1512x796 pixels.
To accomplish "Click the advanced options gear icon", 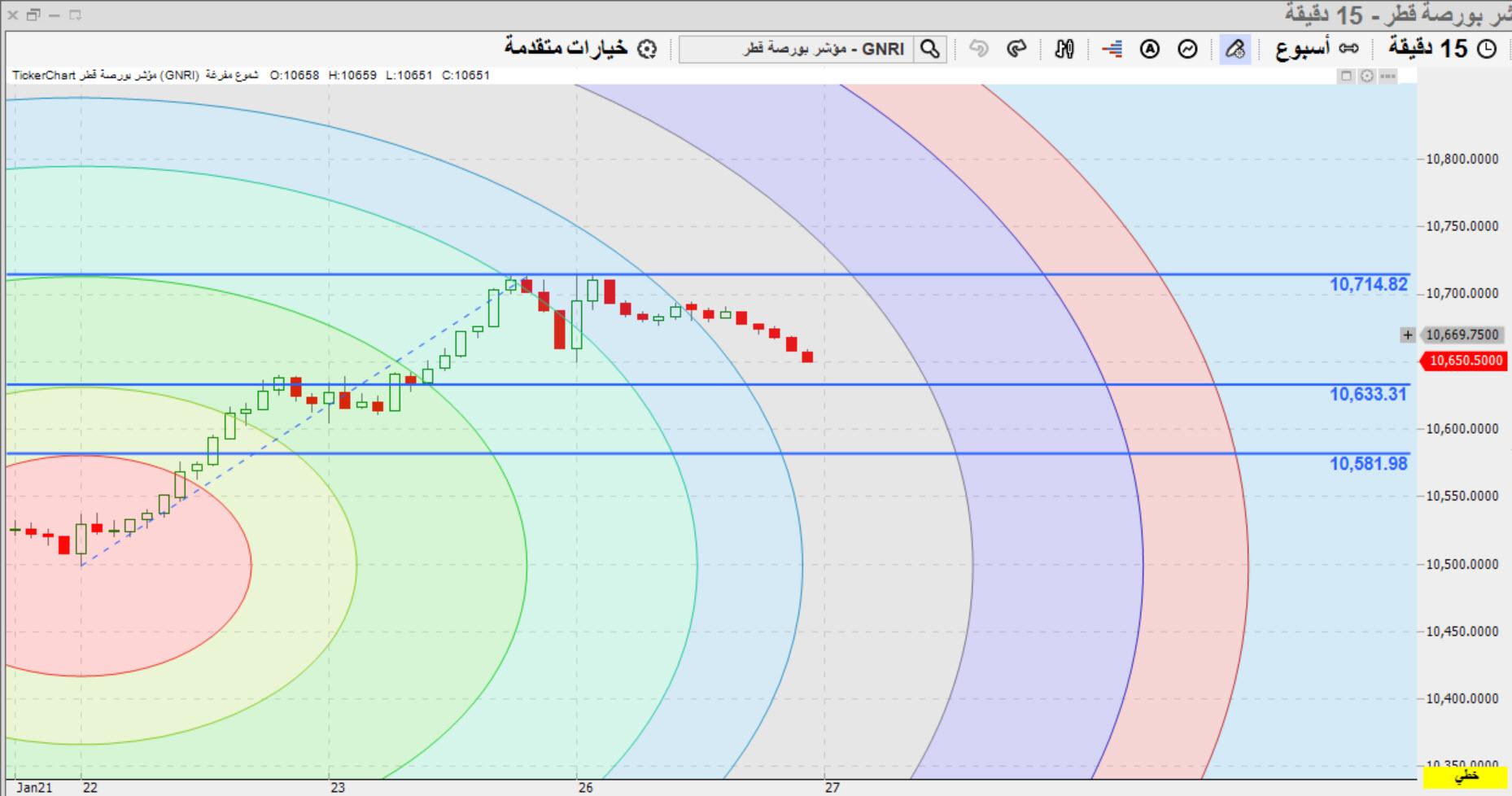I will click(647, 49).
